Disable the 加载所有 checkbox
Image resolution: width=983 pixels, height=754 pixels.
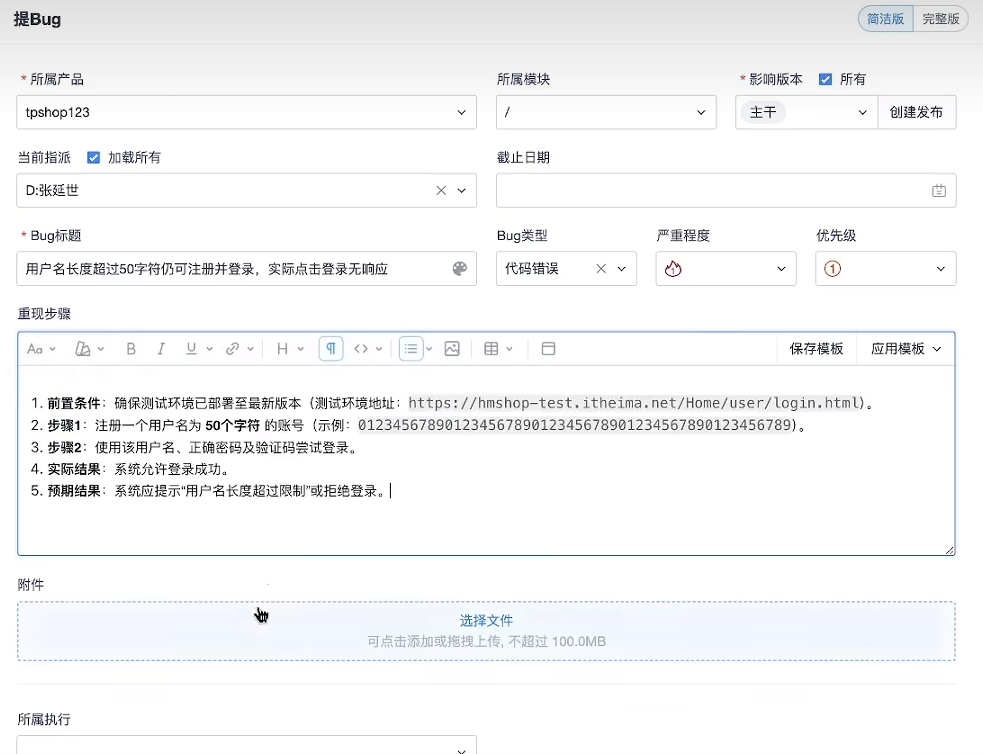tap(92, 156)
